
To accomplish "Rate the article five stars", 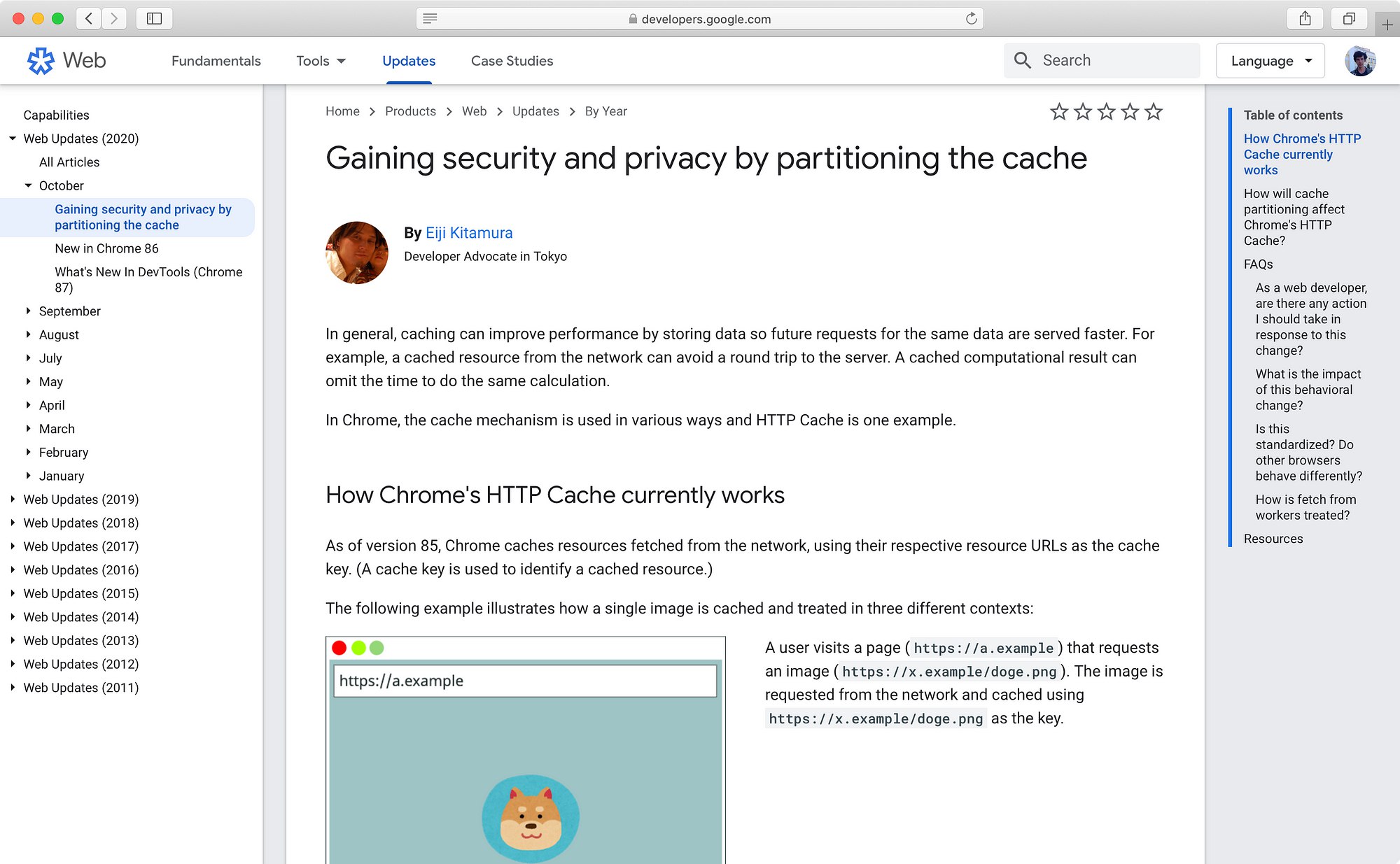I will pos(1154,112).
